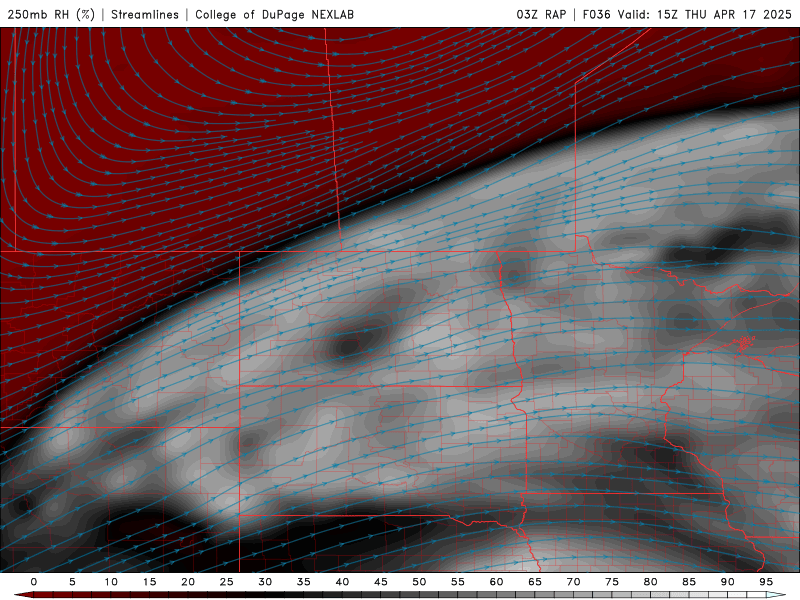Screen dimensions: 800x600
Task: Click the colorbar label '30'
Action: coord(265,582)
